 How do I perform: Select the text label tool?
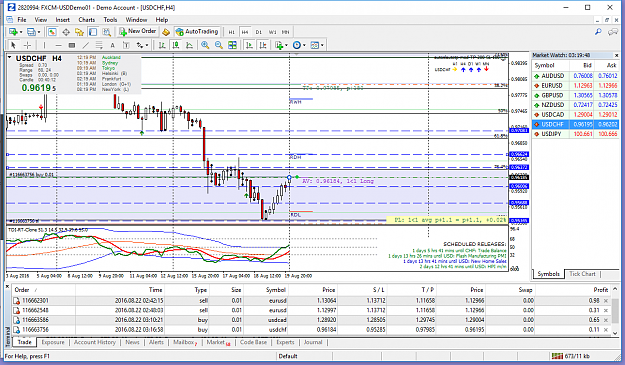coord(126,45)
